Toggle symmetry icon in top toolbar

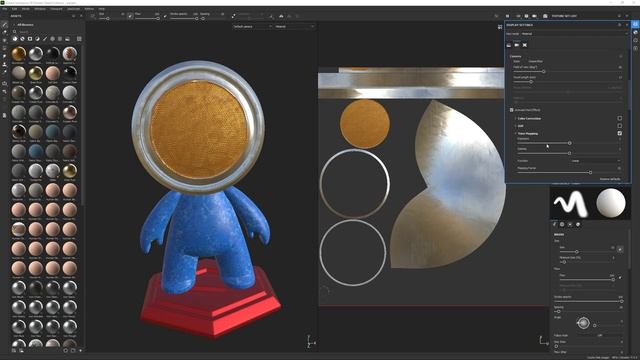coord(281,16)
